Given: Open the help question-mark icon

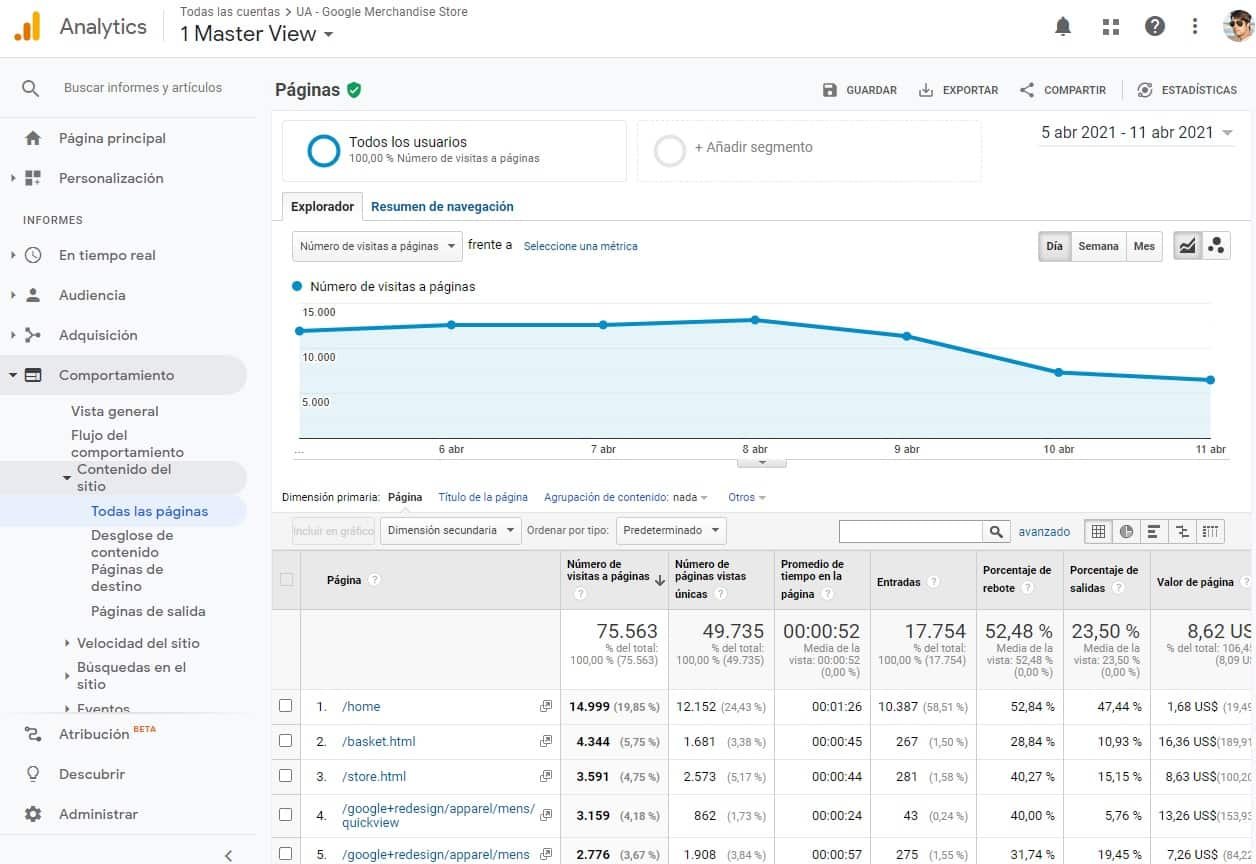Looking at the screenshot, I should 1155,27.
